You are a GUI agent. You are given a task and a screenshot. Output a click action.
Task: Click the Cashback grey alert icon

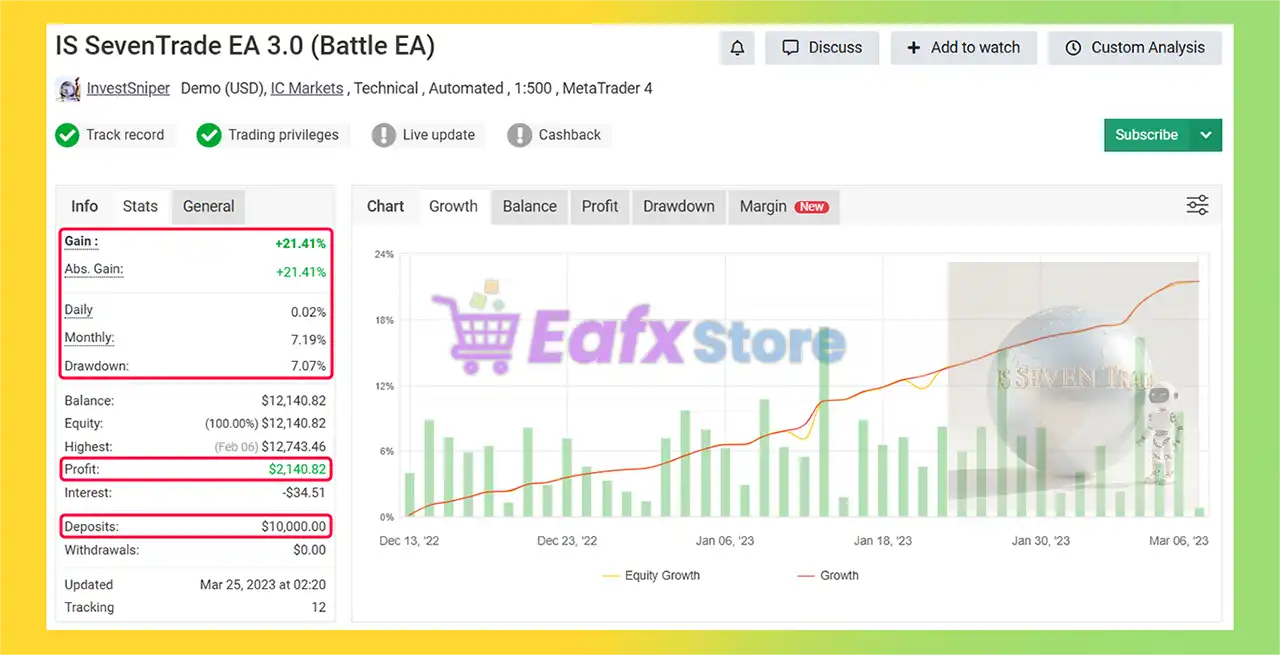(x=519, y=135)
